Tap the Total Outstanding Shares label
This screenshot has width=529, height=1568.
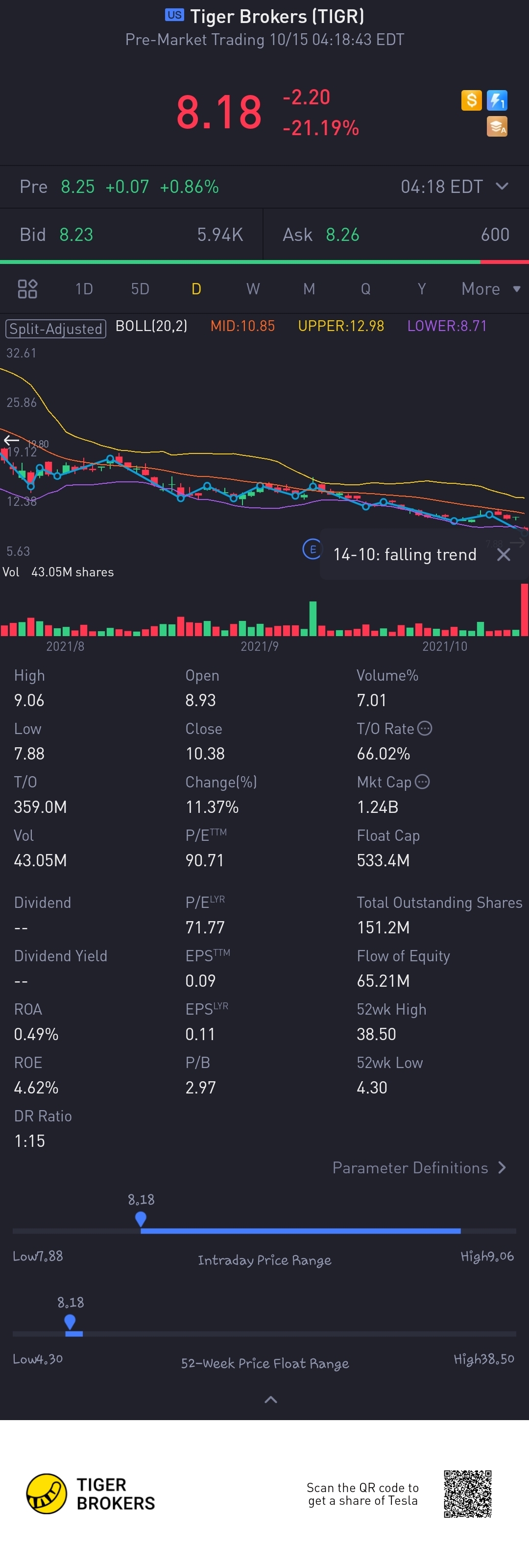click(439, 902)
